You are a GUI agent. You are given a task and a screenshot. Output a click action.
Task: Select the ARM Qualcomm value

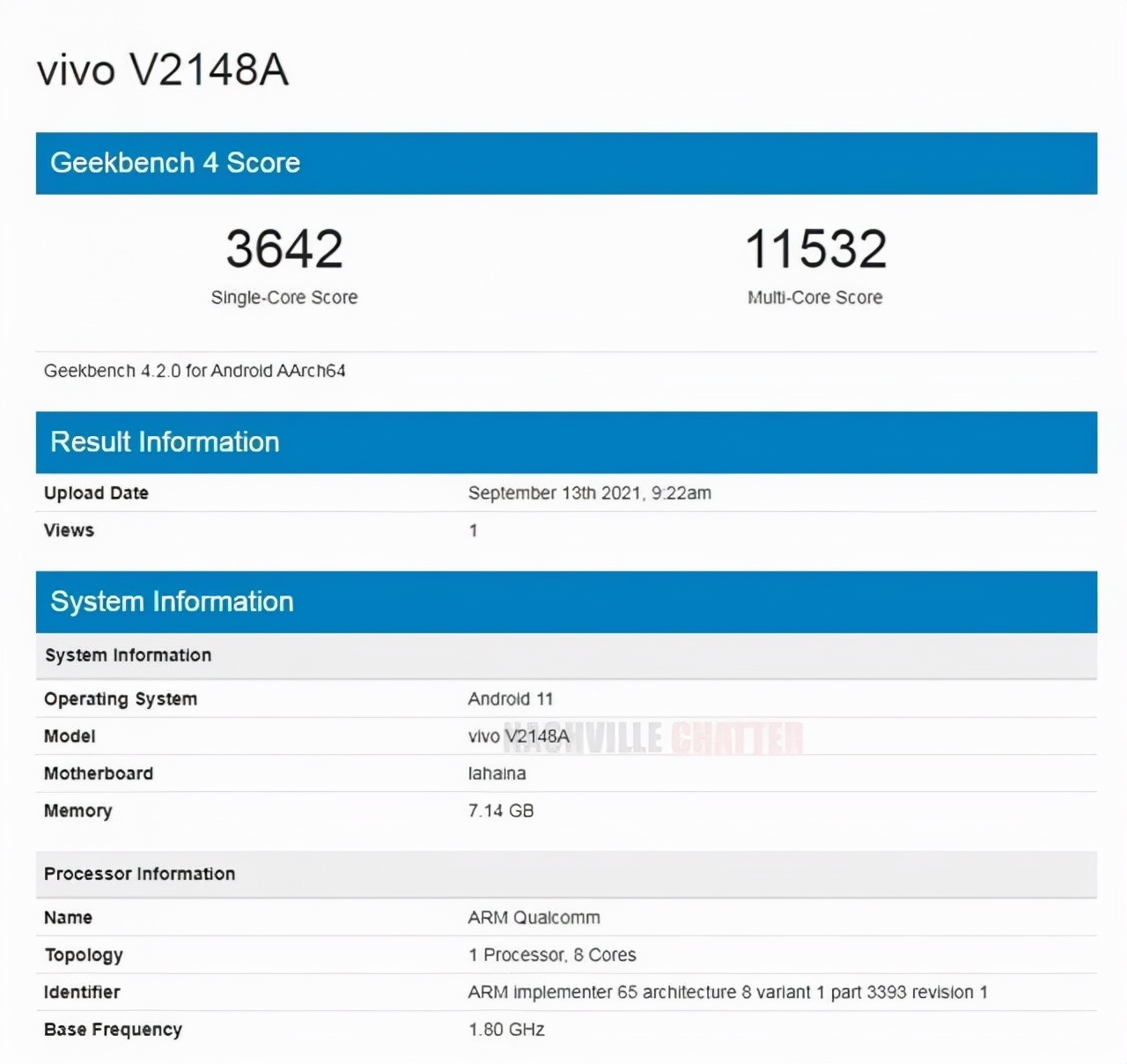point(534,918)
